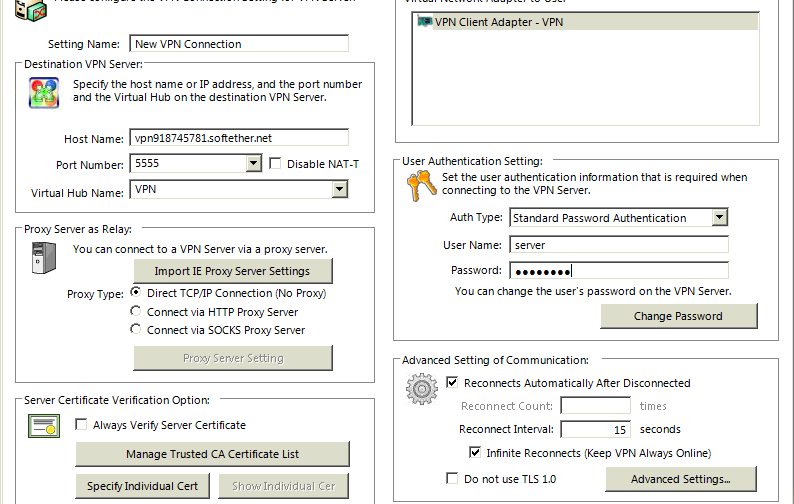Click the proxy server tower computer icon
This screenshot has width=794, height=504.
44,258
